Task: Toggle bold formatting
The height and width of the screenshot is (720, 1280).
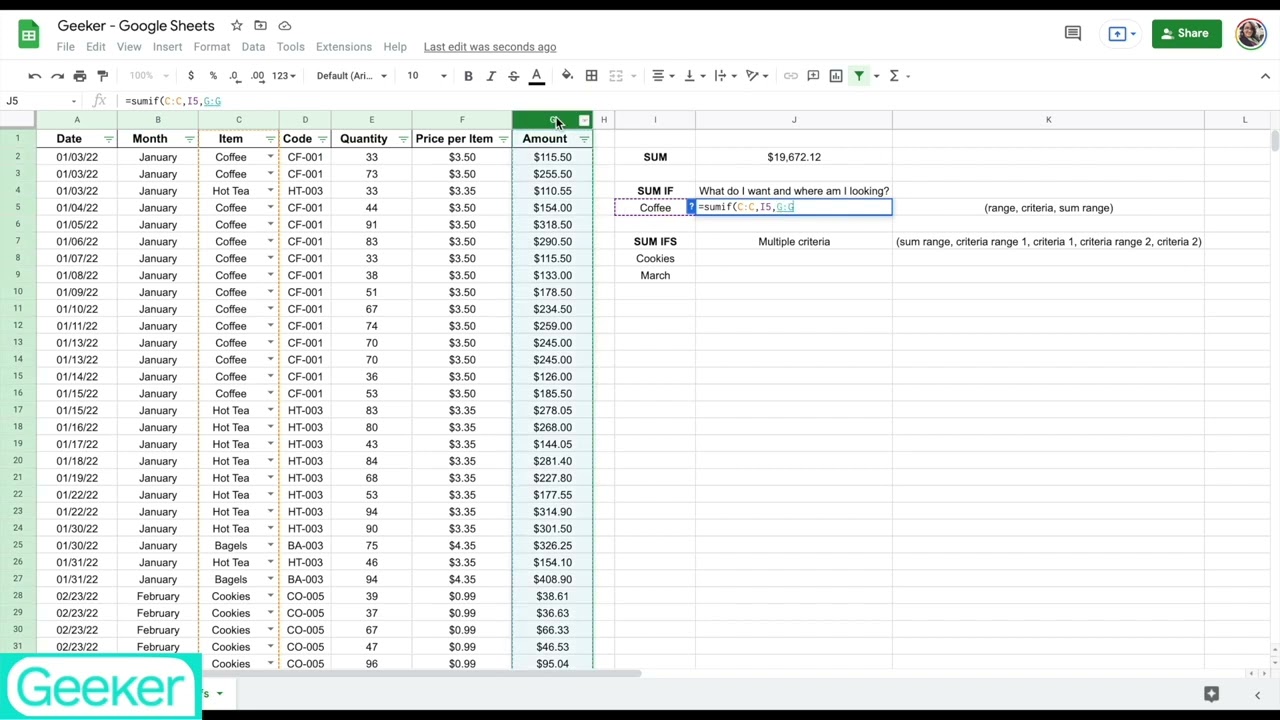Action: tap(468, 76)
